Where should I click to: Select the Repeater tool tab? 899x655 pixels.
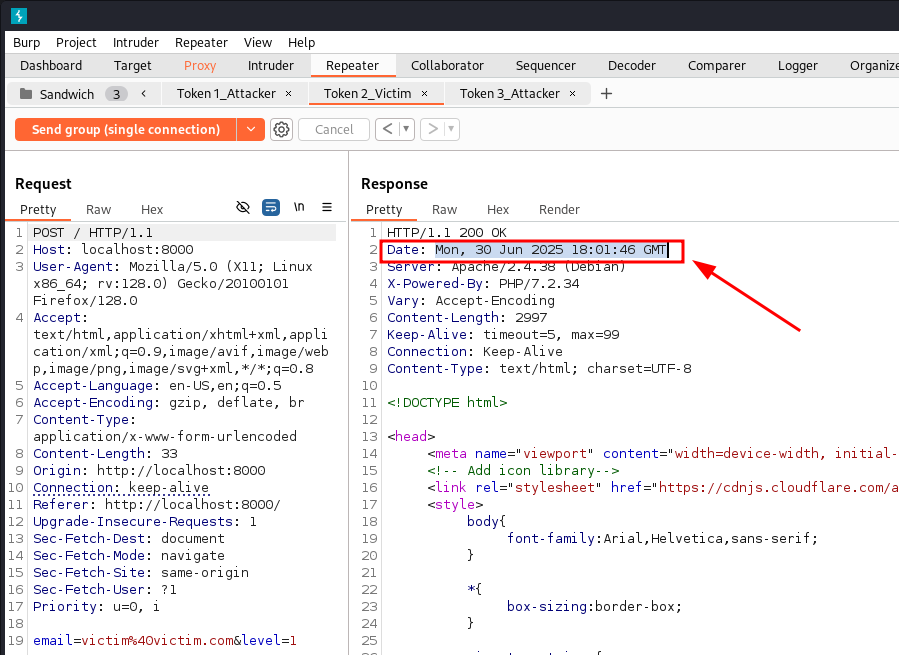(x=353, y=65)
